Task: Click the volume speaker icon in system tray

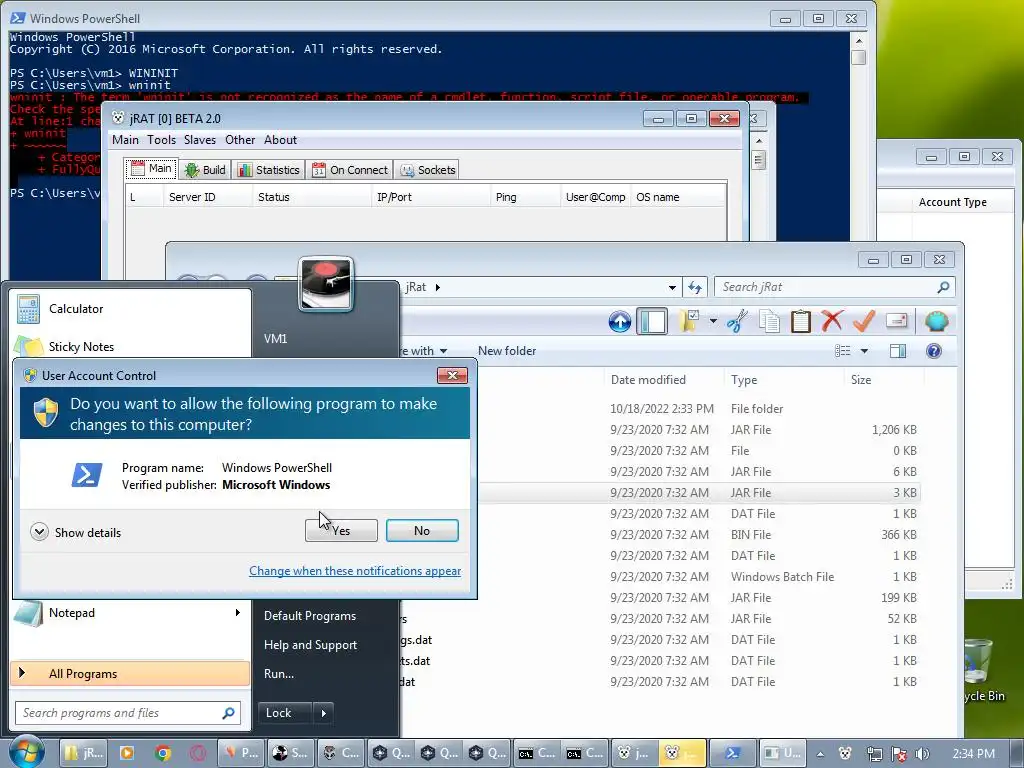Action: tap(923, 754)
